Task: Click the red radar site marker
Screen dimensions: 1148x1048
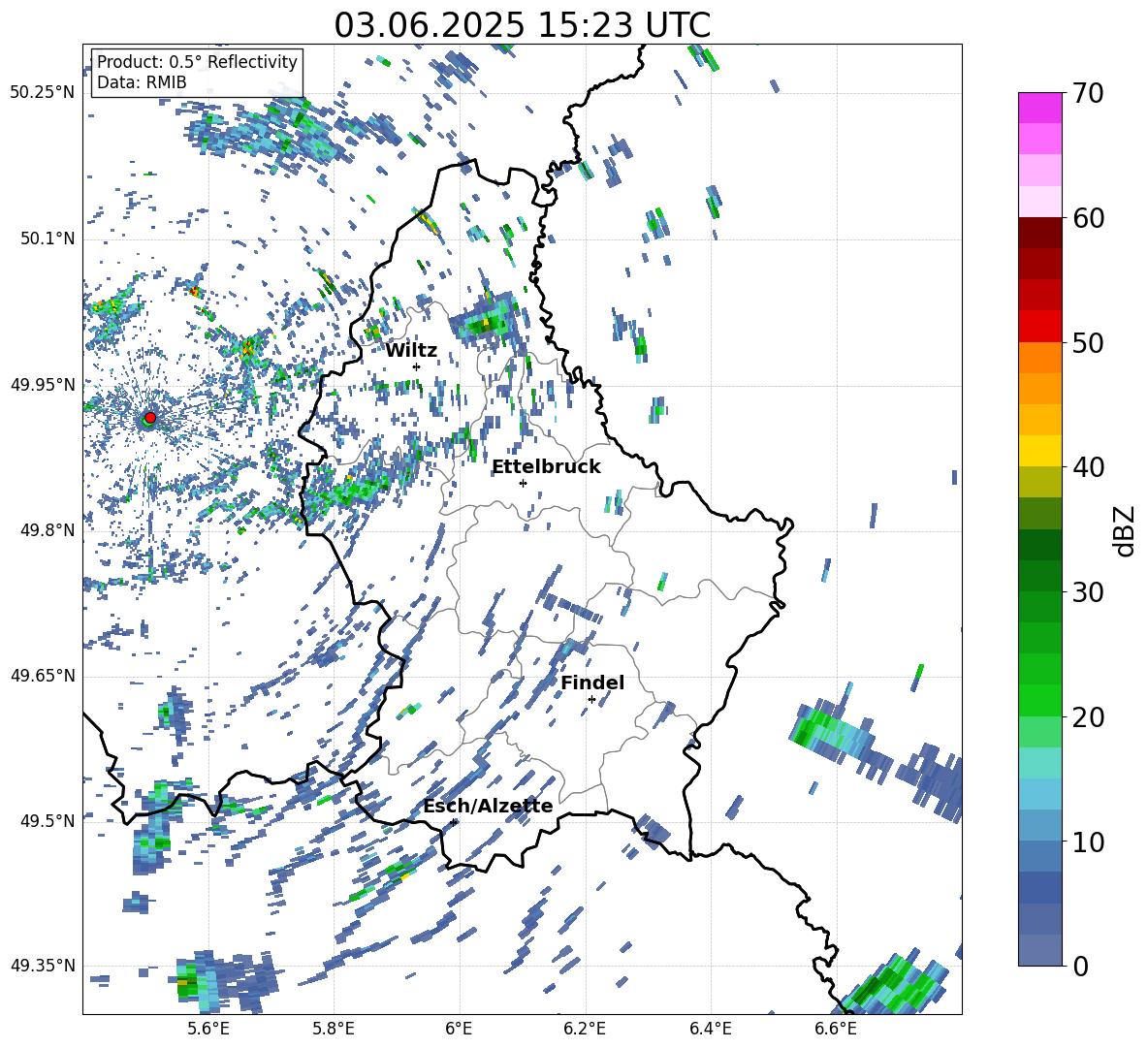Action: (x=150, y=417)
